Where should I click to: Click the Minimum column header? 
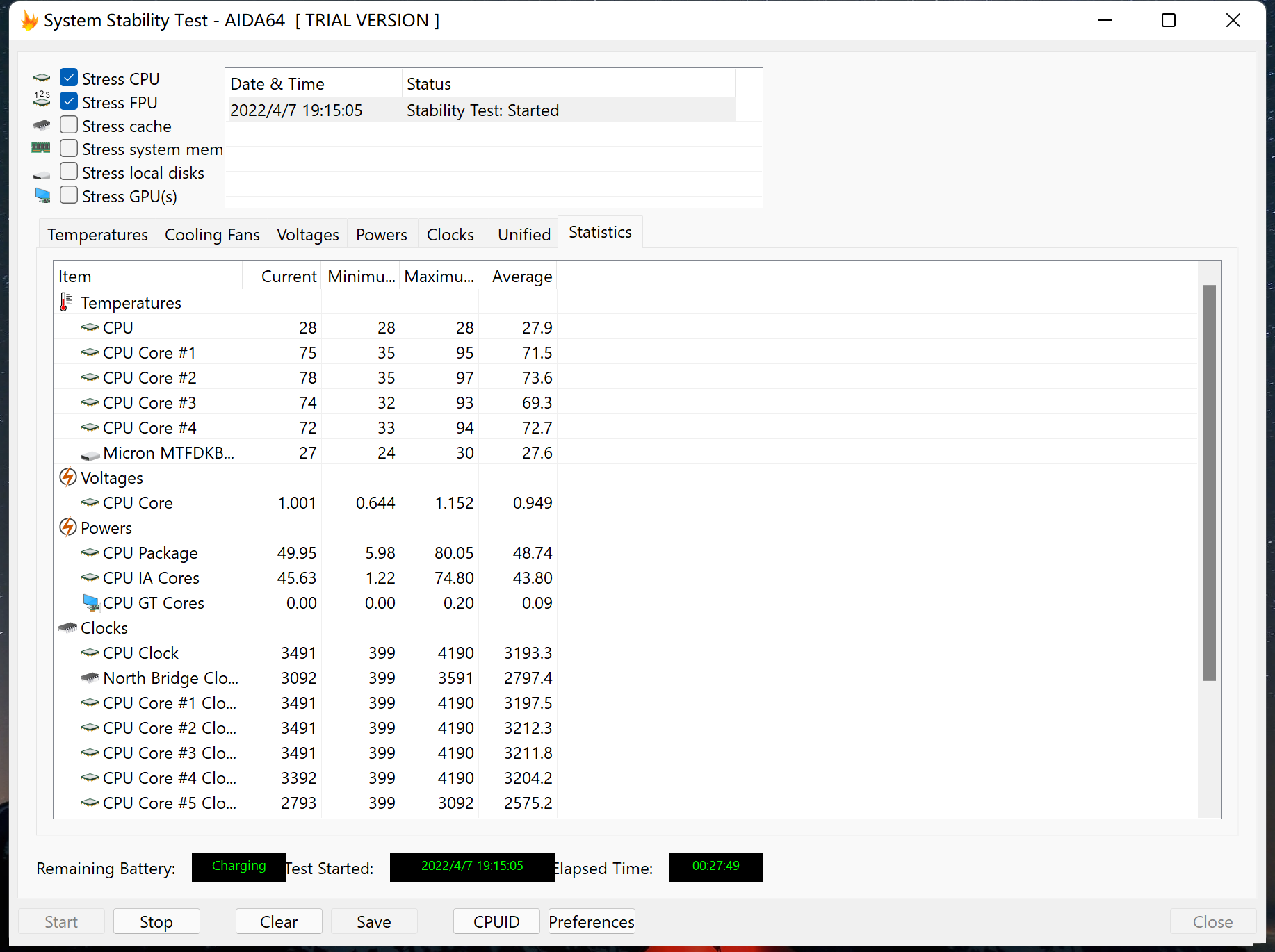(361, 277)
